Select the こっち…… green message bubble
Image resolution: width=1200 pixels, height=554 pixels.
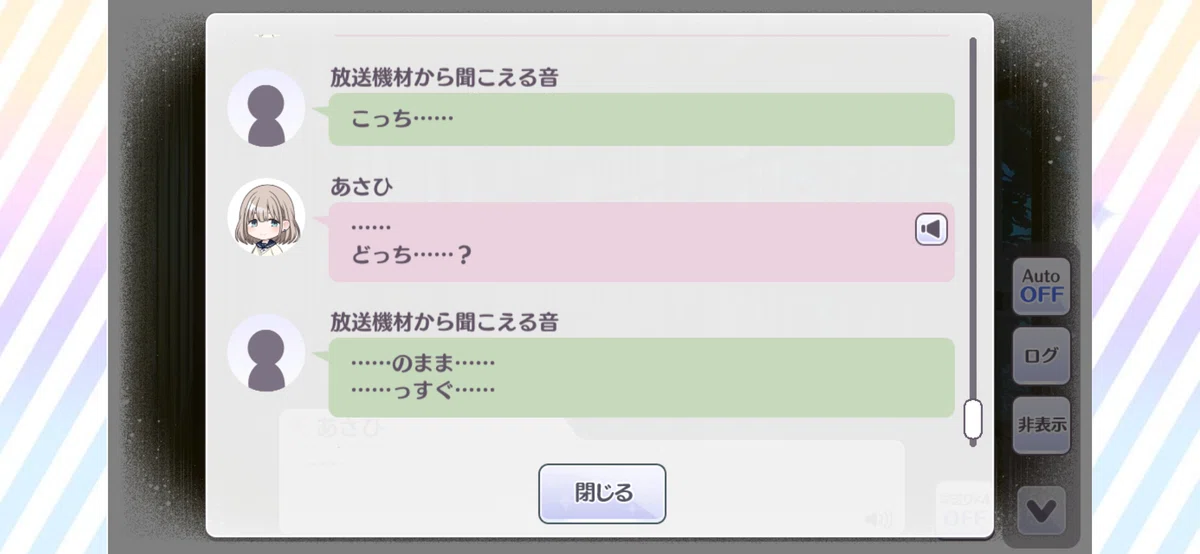[x=641, y=119]
